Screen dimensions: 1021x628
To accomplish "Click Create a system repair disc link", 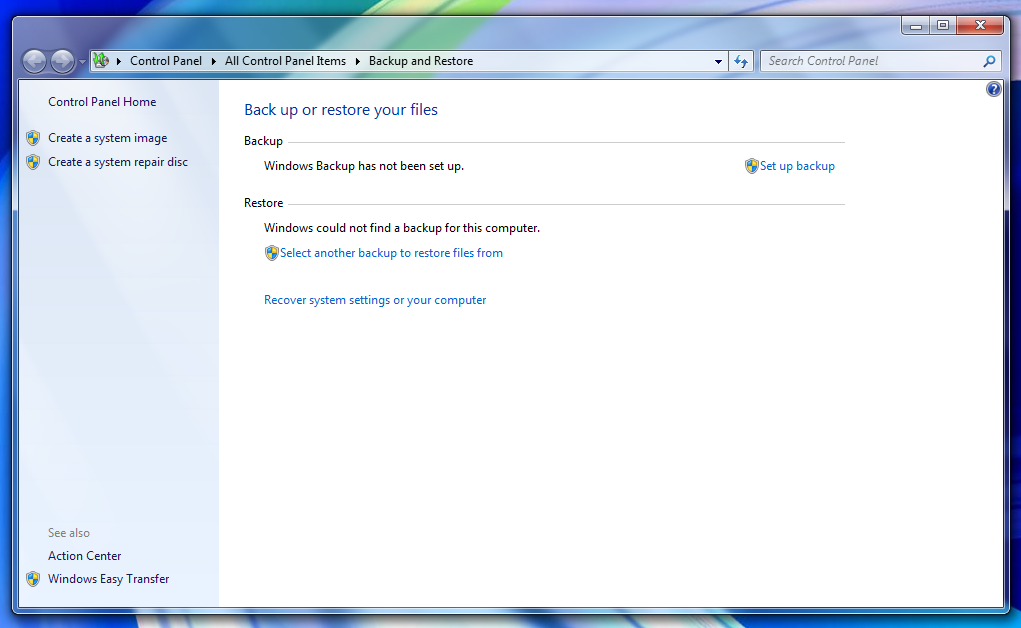I will 118,162.
